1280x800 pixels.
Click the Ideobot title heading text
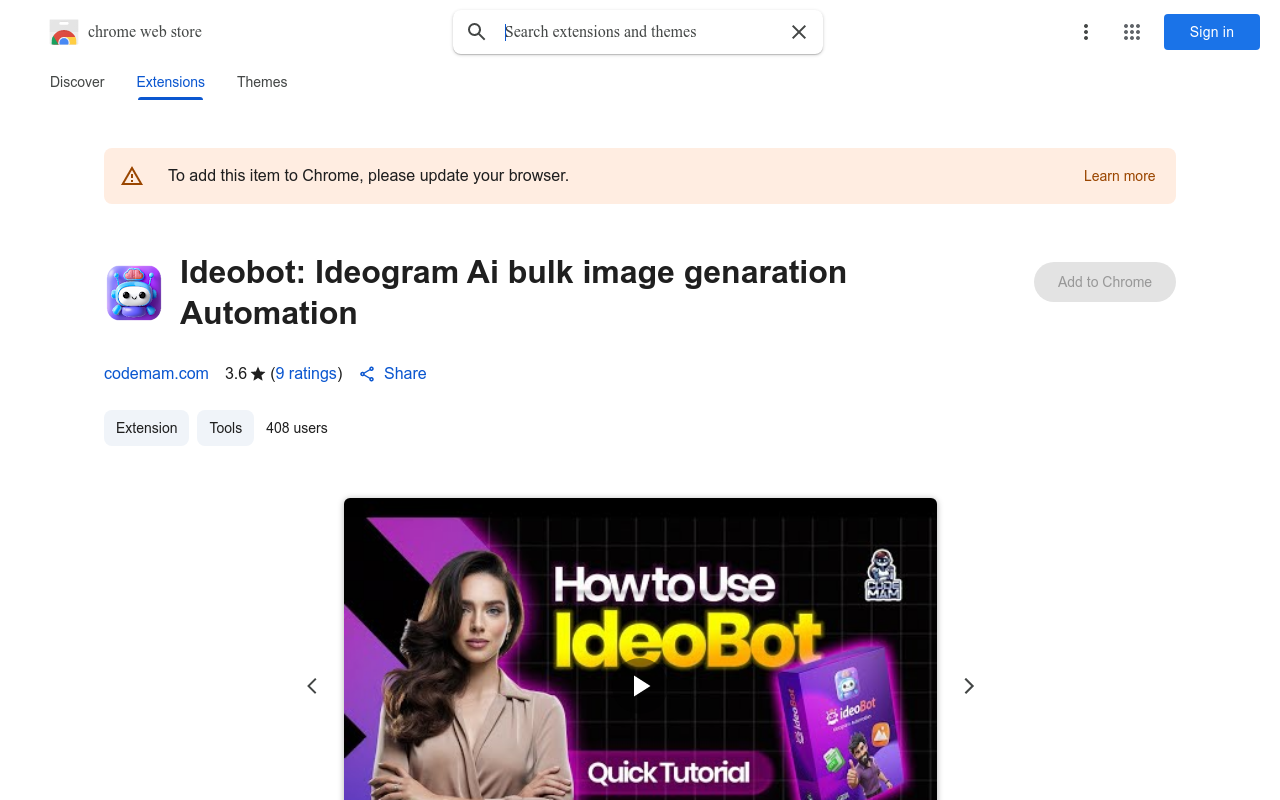[513, 292]
